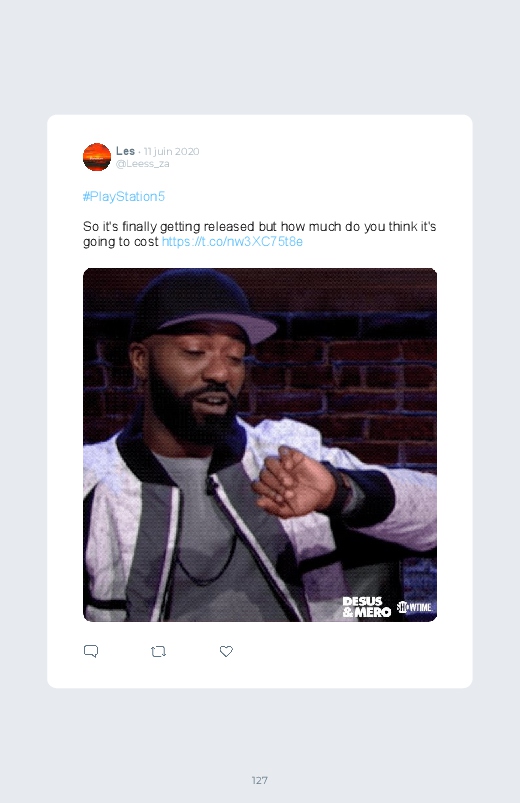Click the Desus & Mero logo watermark
520x803 pixels.
tap(366, 607)
